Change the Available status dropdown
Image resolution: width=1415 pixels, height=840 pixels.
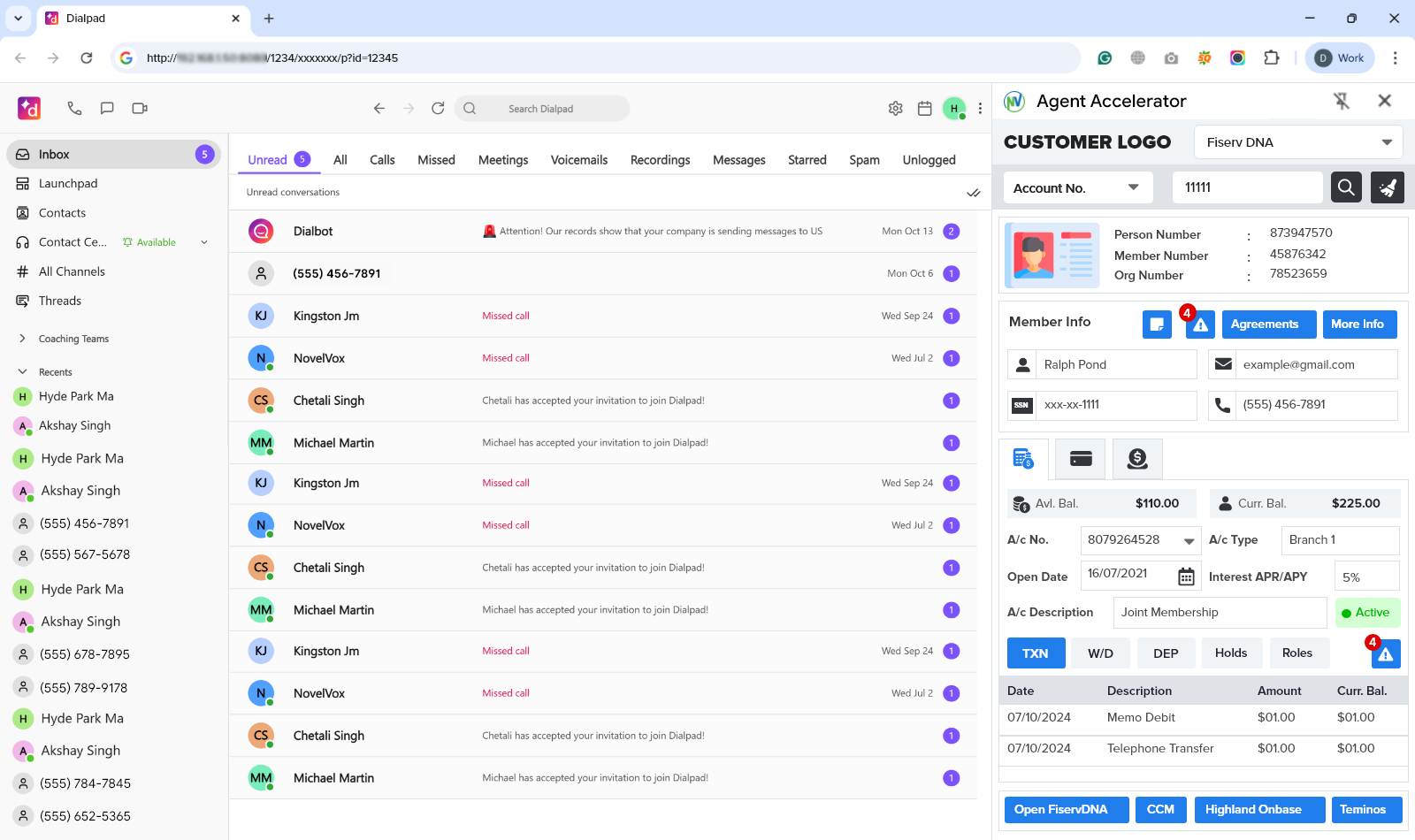(x=165, y=242)
